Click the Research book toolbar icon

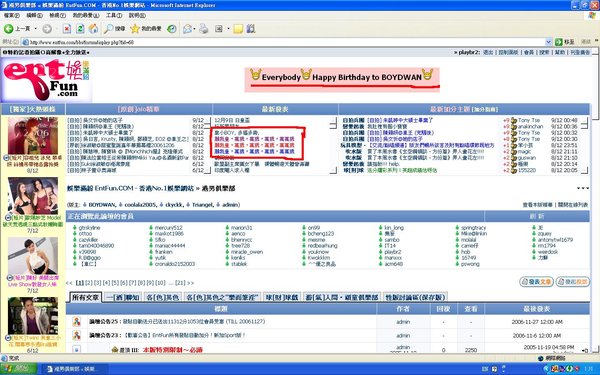coord(251,29)
